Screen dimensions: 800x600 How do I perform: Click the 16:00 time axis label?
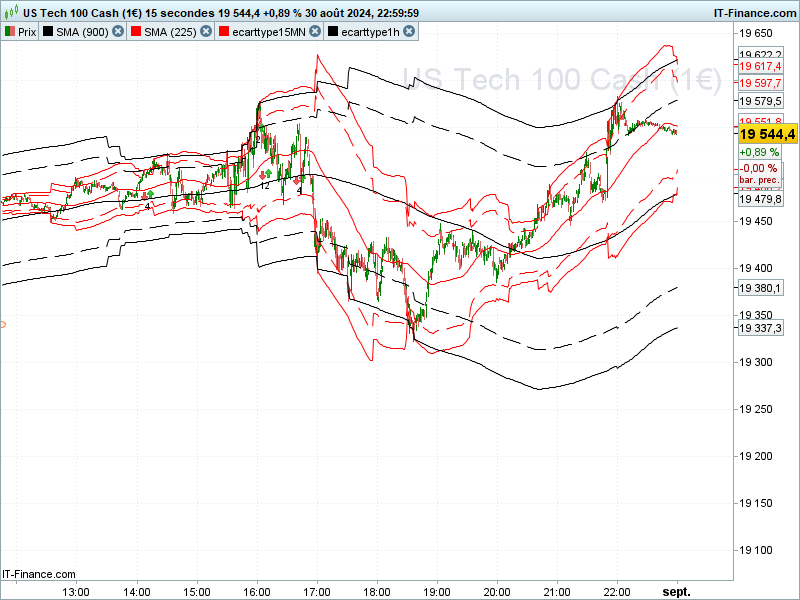tap(257, 592)
